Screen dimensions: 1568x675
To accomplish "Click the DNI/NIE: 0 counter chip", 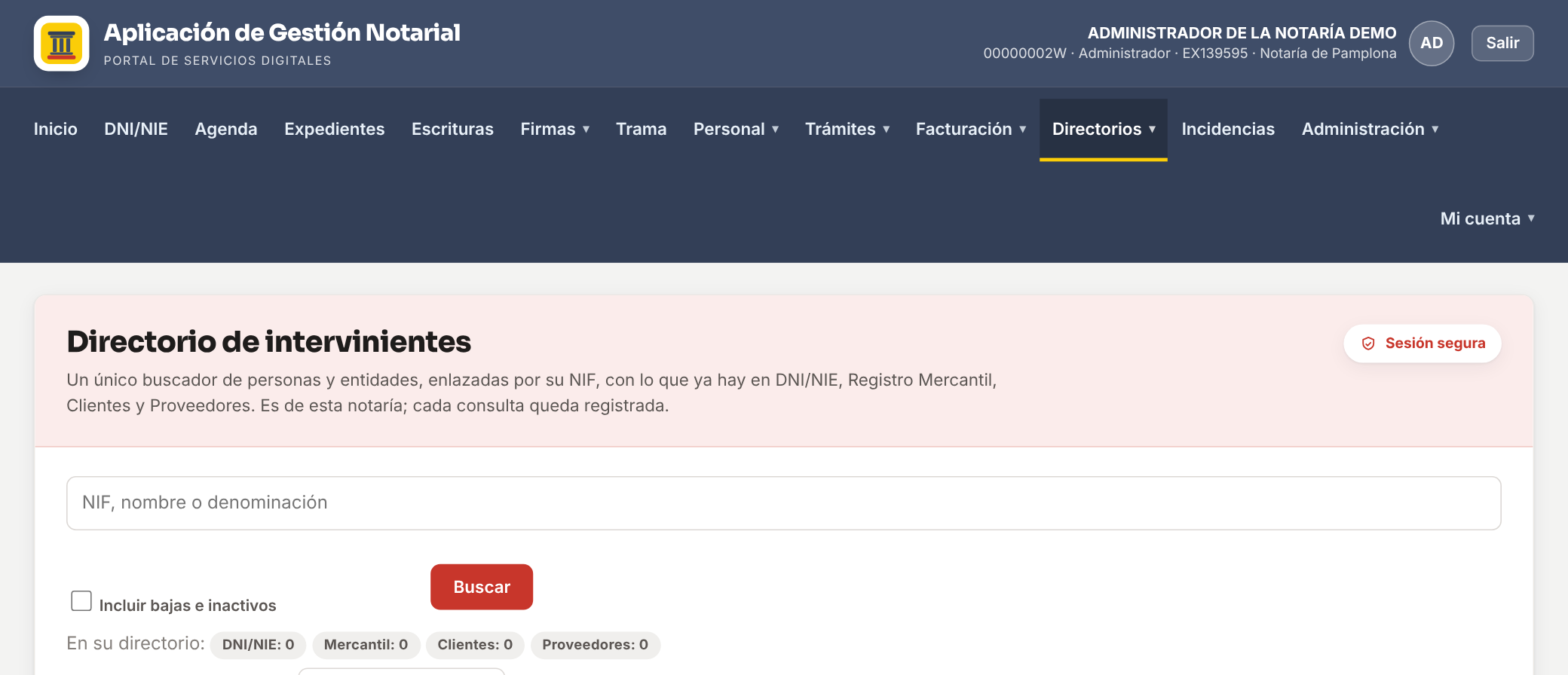I will [x=258, y=645].
